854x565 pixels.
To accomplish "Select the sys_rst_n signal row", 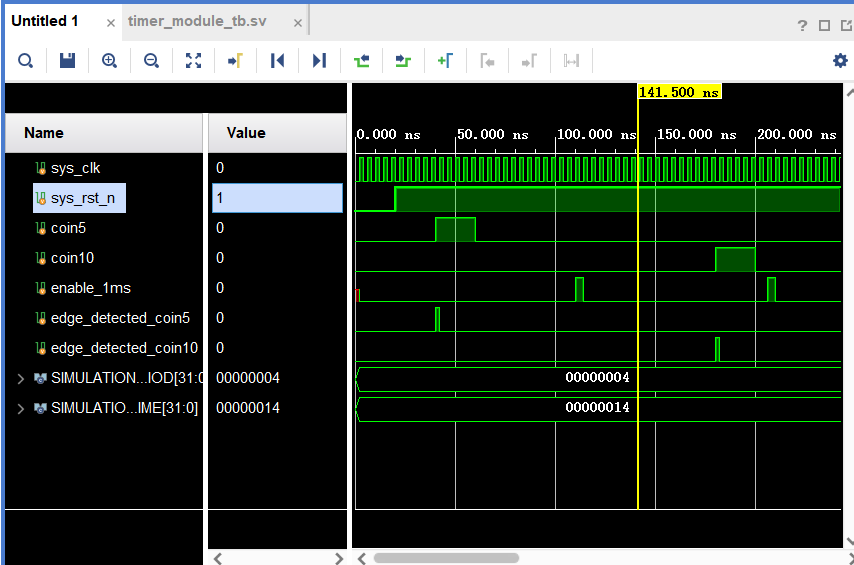I will [x=83, y=198].
